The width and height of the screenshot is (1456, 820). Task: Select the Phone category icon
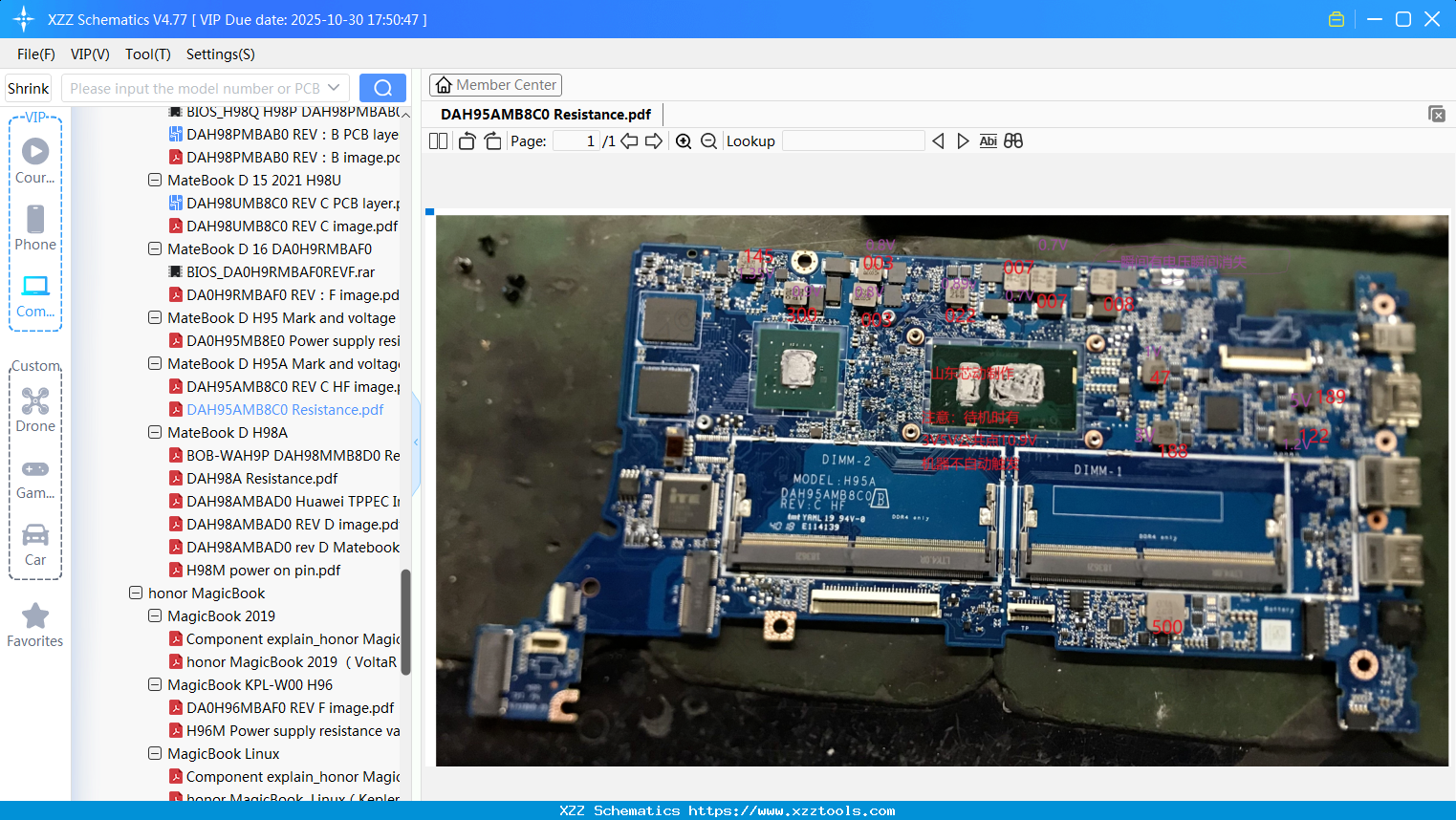(35, 227)
